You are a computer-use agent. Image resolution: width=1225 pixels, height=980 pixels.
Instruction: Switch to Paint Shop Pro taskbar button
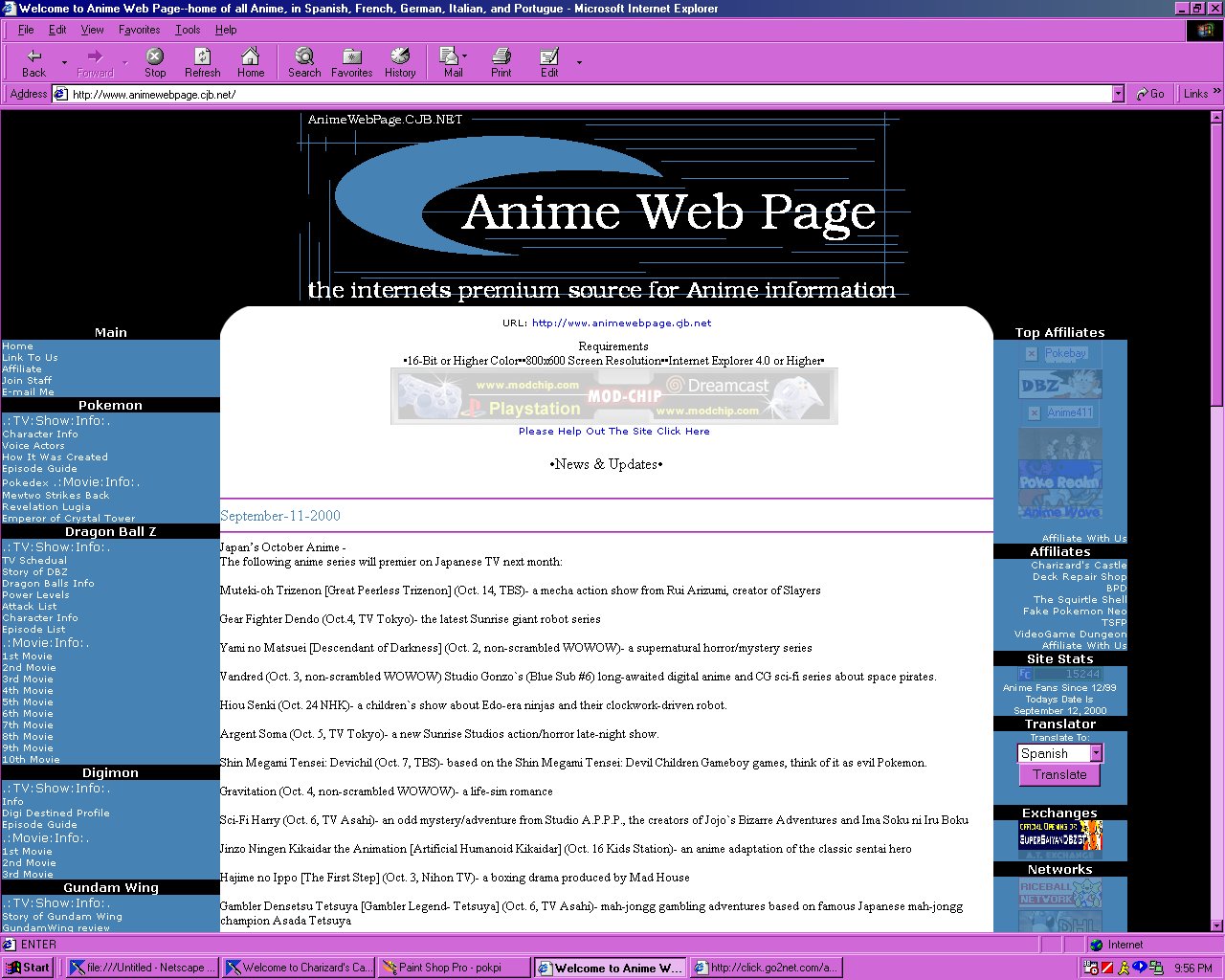[454, 968]
